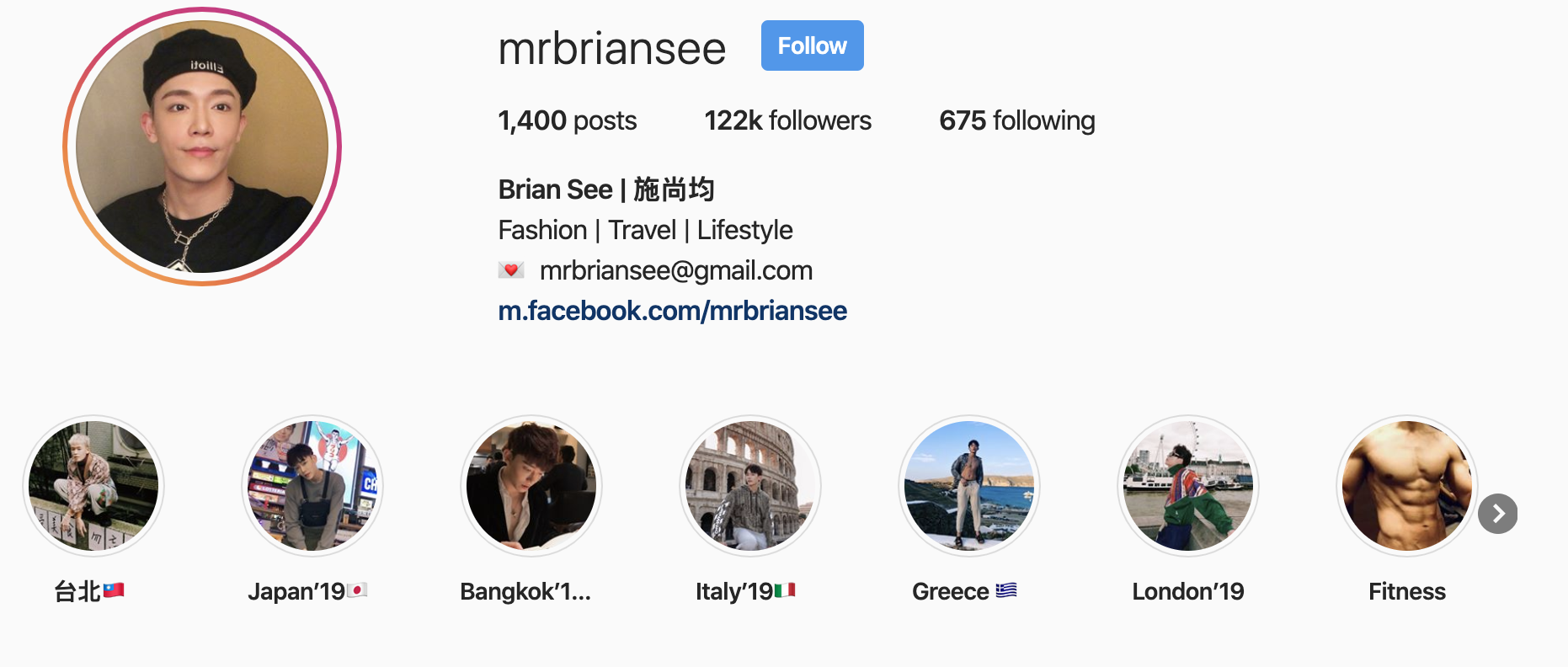Screen dimensions: 1568x667
Task: View the 122k followers list
Action: pos(788,120)
